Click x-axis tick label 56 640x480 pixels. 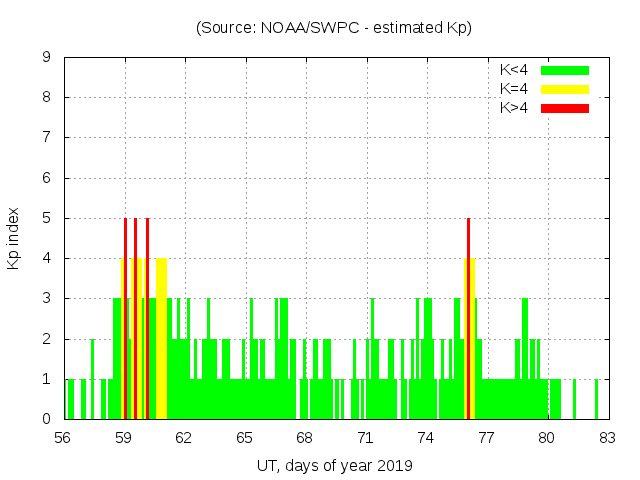click(63, 438)
